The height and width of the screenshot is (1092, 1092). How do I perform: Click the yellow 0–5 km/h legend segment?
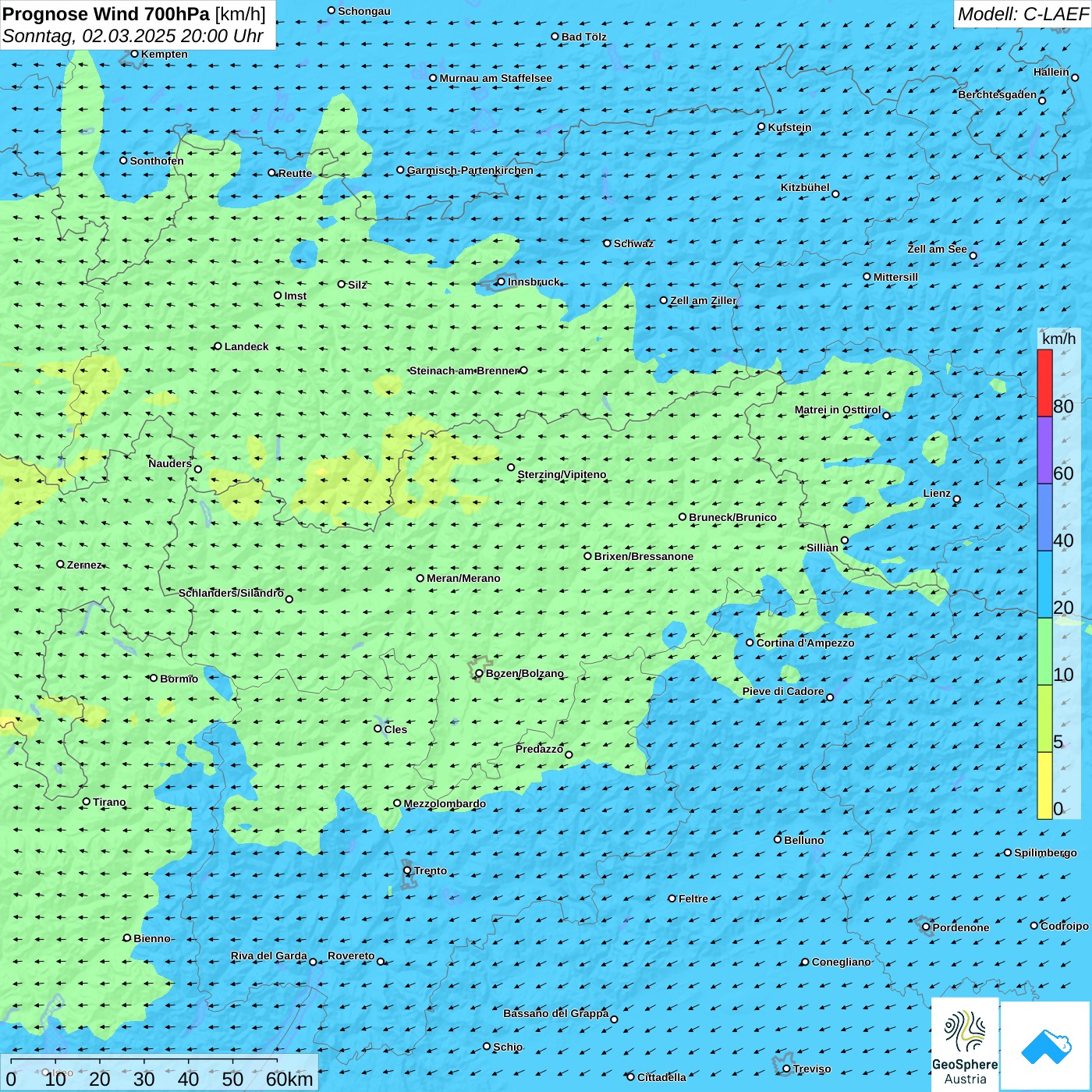click(x=1044, y=785)
